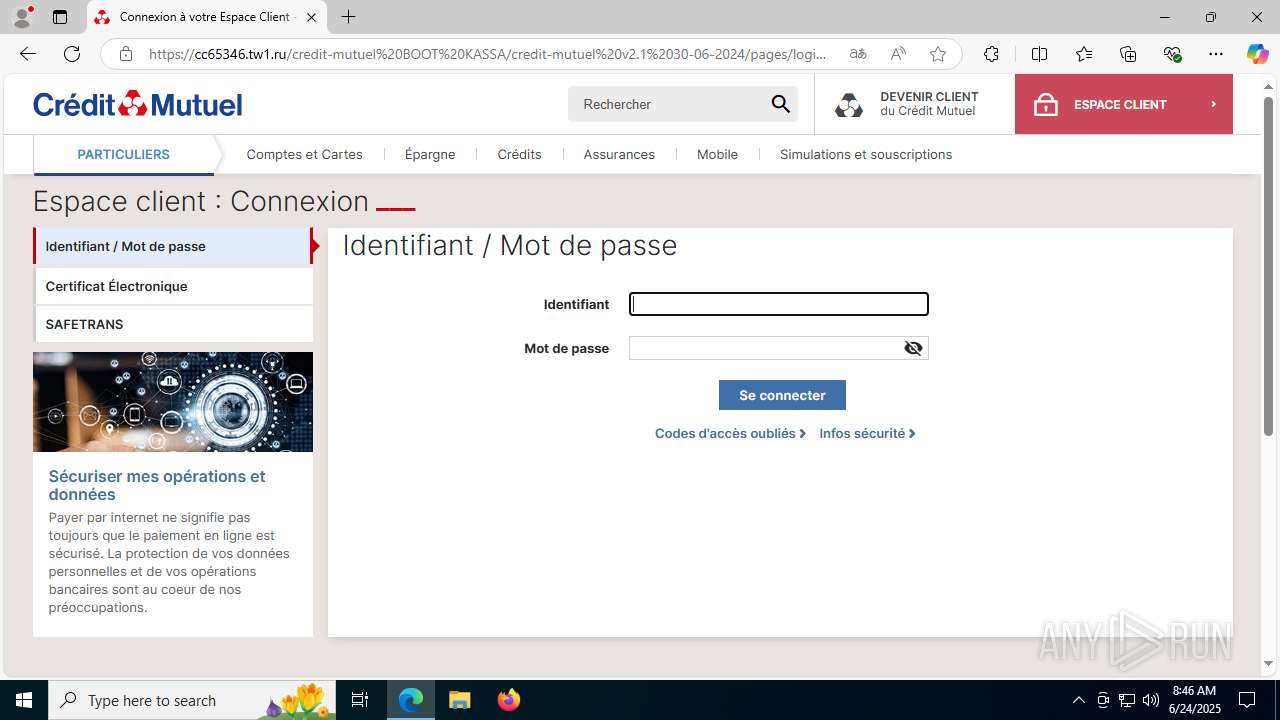Image resolution: width=1280 pixels, height=720 pixels.
Task: Open the taskbar clock and date
Action: tap(1194, 700)
